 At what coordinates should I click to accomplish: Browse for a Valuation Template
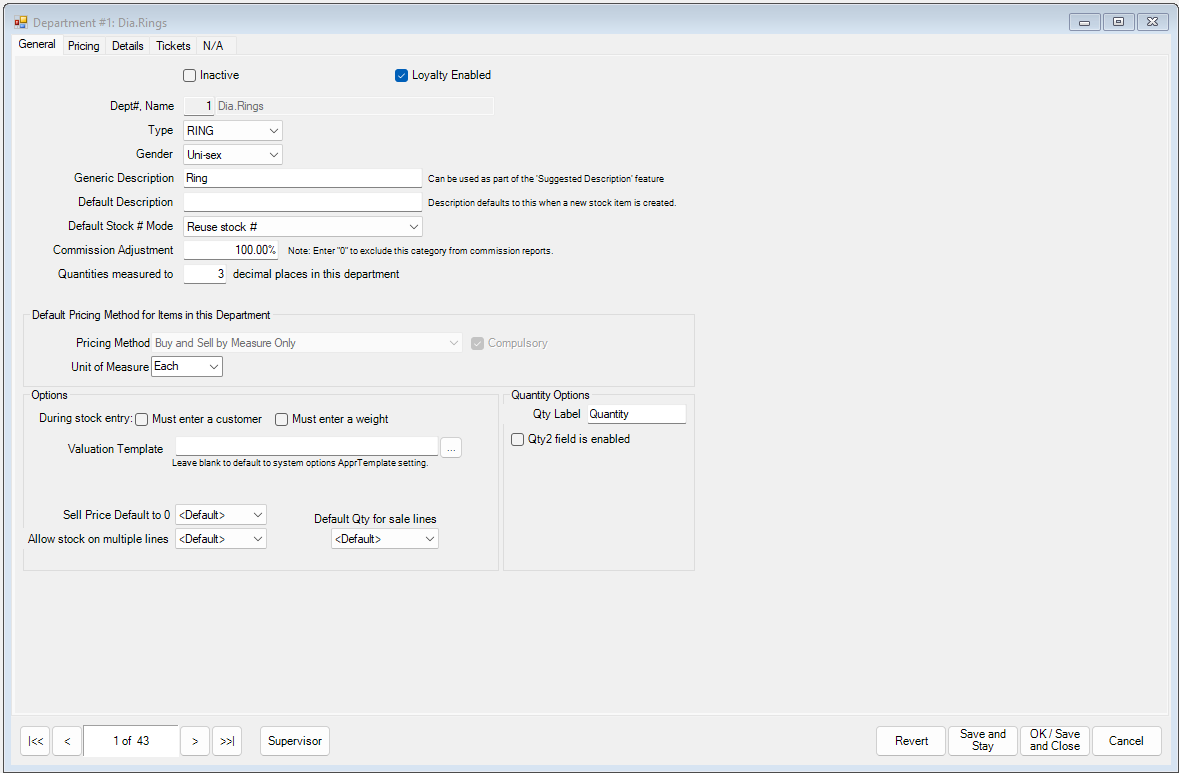[x=451, y=447]
